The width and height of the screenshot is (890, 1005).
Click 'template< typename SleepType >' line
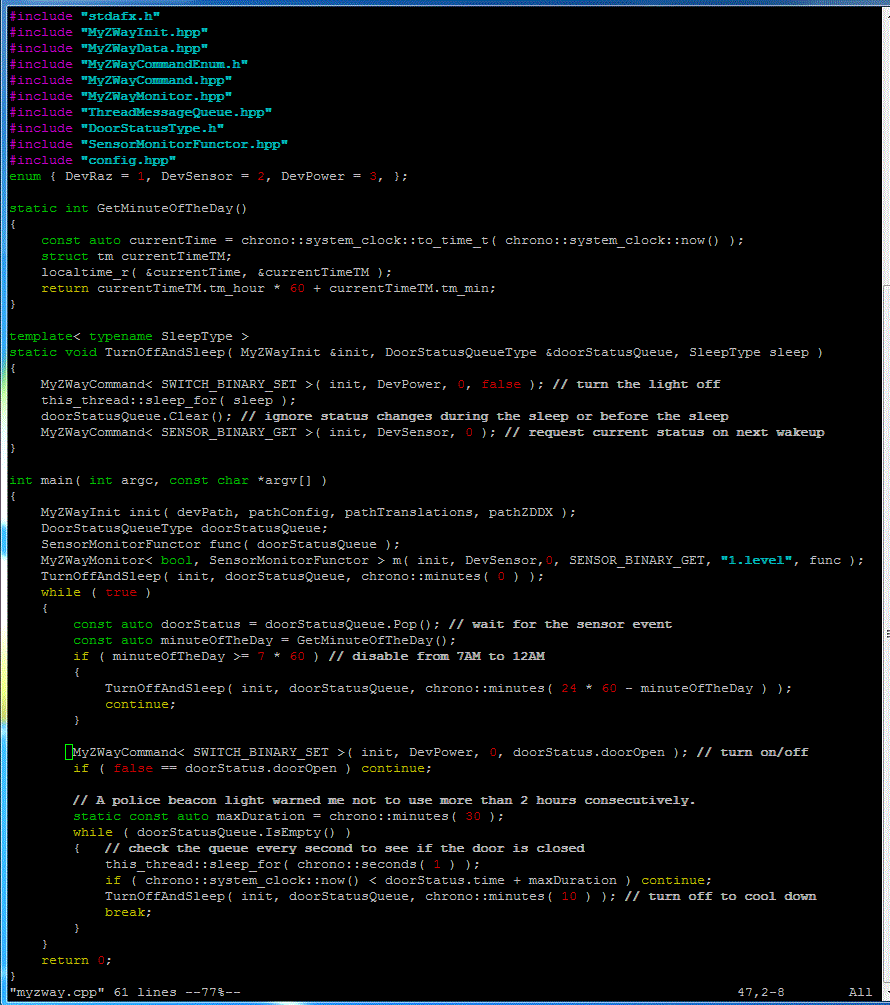[129, 336]
